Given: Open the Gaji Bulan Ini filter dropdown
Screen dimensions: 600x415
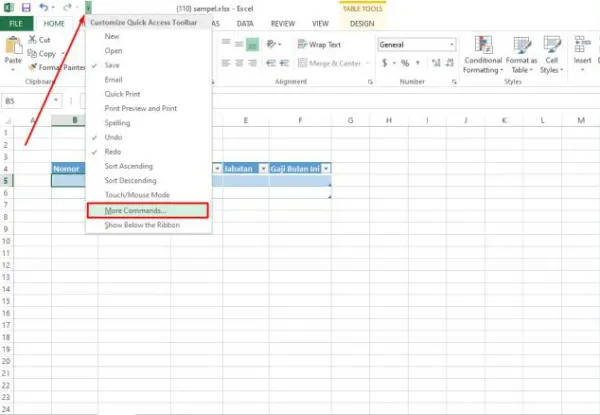Looking at the screenshot, I should (326, 169).
